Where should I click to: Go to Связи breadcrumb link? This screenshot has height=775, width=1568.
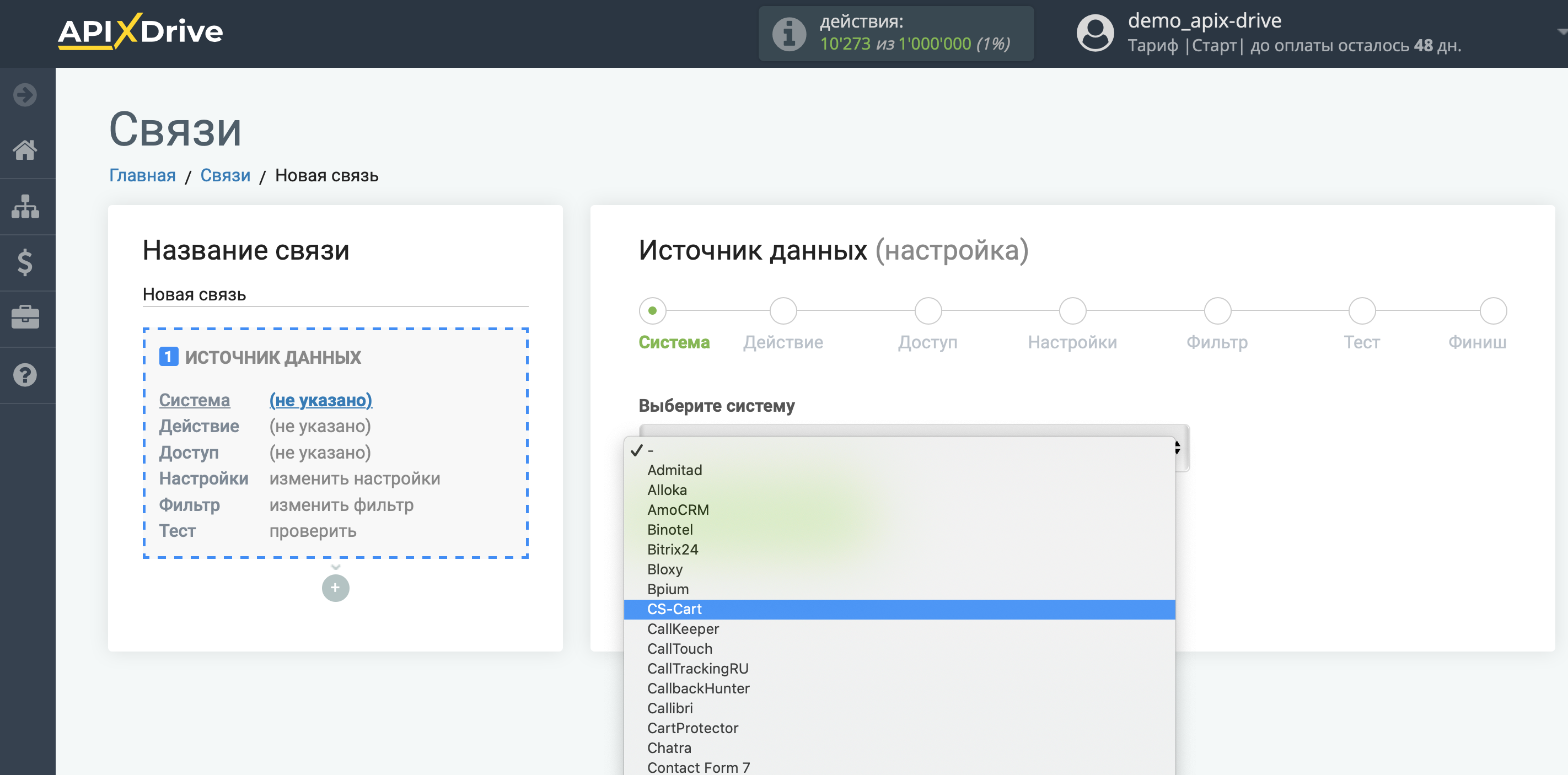coord(225,176)
